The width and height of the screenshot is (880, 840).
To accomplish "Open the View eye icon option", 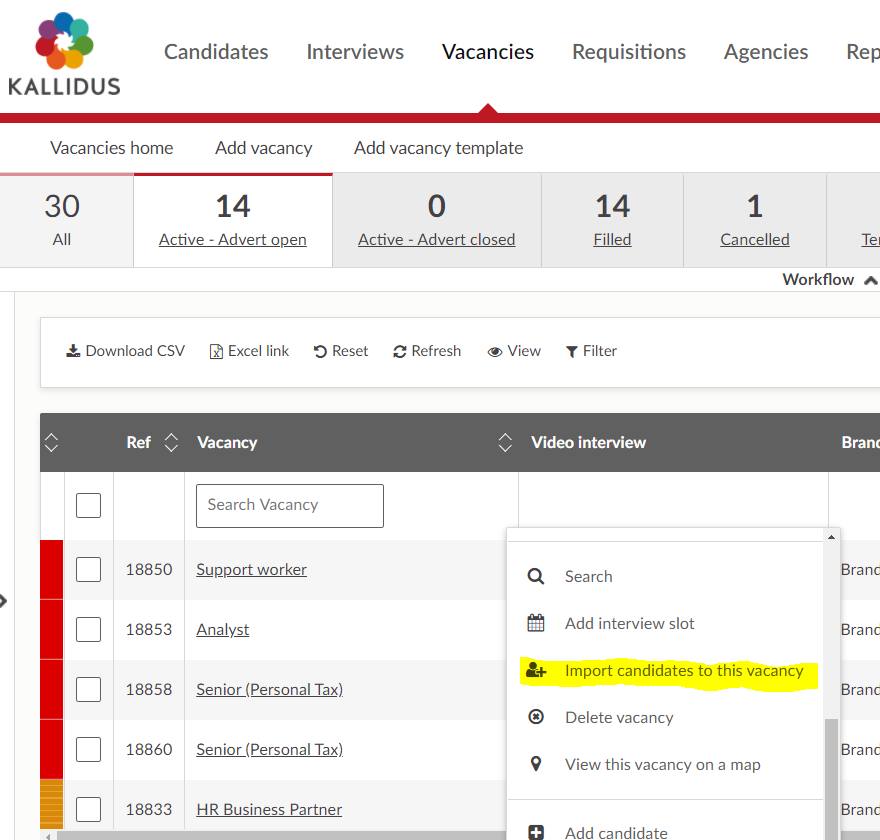I will click(x=494, y=351).
